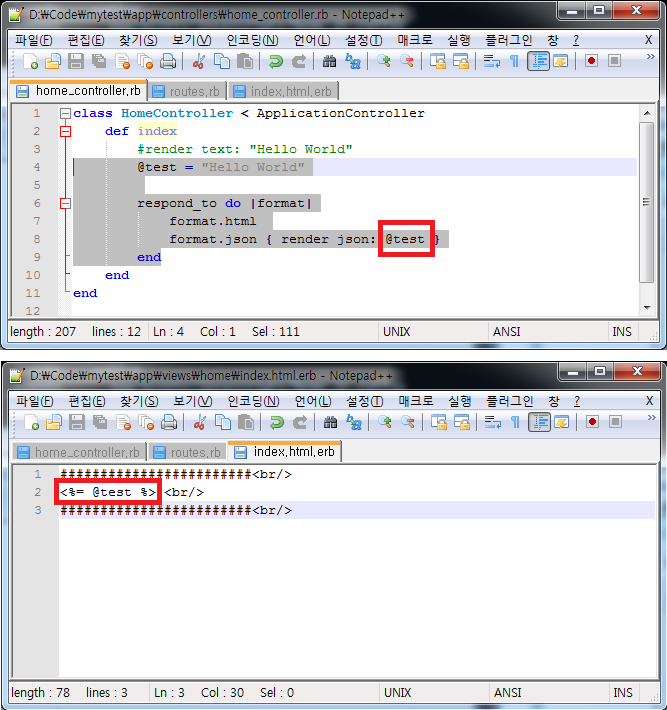The image size is (667, 710).
Task: Expand toolbar overflow chevron in home_controller.rb window
Action: pos(651,57)
